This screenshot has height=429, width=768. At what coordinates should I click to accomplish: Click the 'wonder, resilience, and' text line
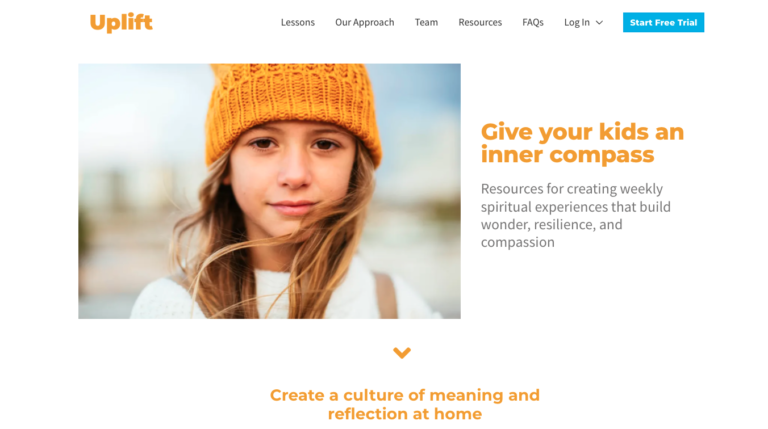(x=552, y=225)
